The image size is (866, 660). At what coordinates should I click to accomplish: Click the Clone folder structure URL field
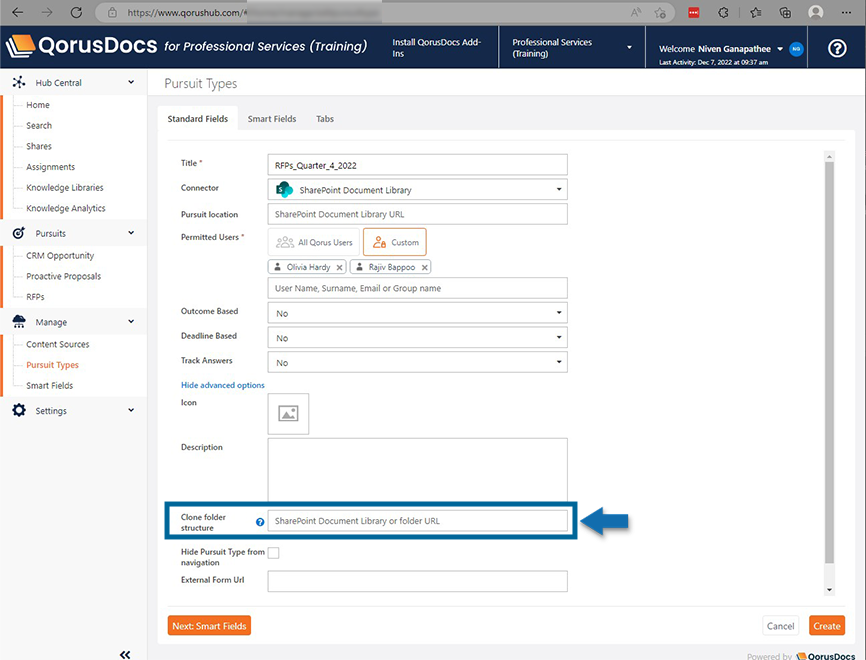(x=418, y=521)
